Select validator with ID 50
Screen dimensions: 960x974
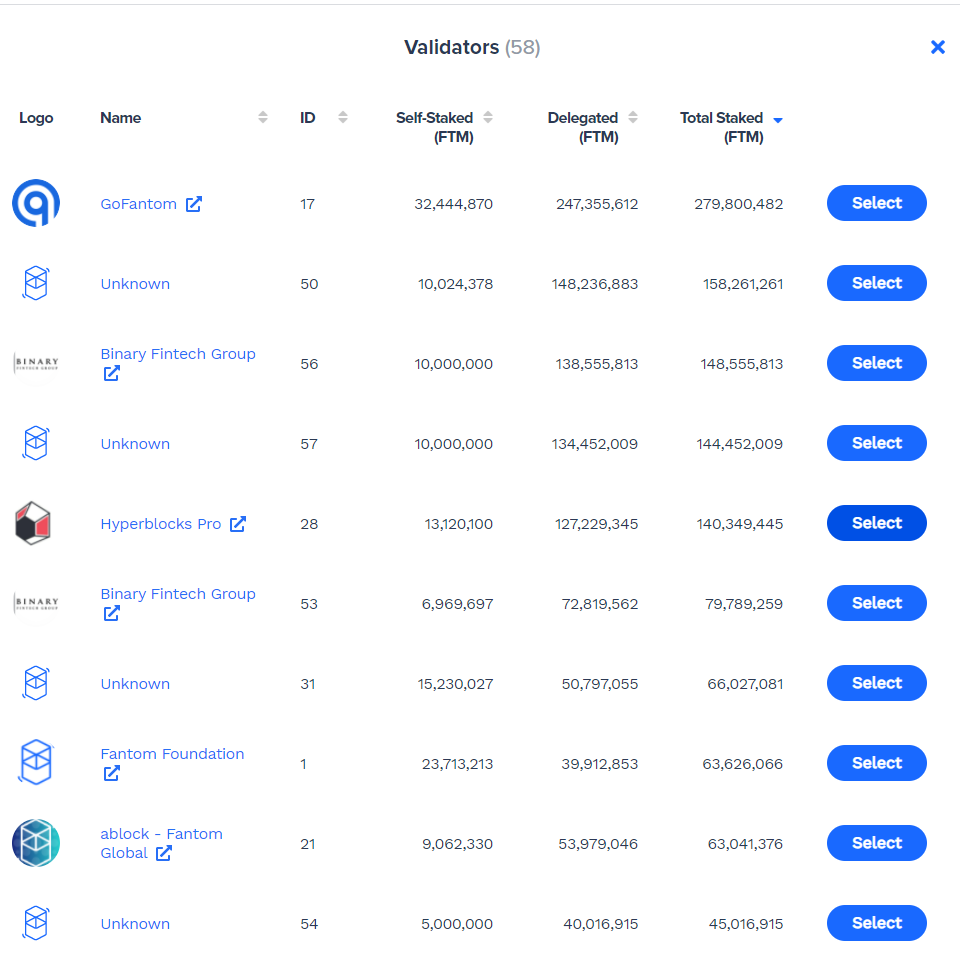876,283
